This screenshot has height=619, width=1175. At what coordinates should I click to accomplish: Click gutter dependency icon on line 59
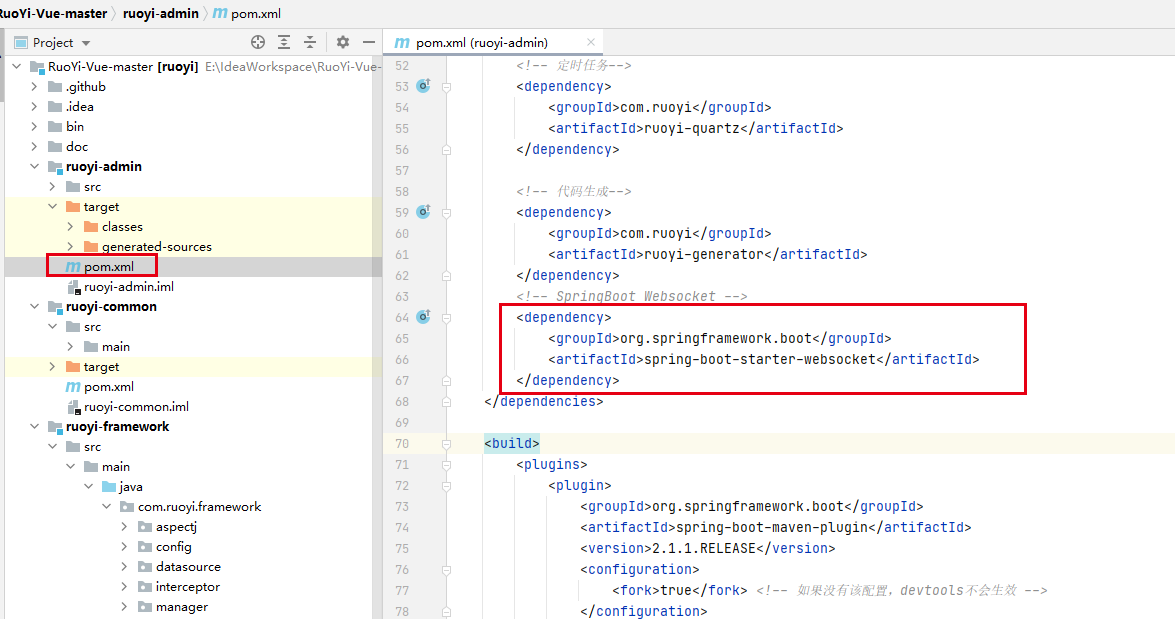coord(423,212)
